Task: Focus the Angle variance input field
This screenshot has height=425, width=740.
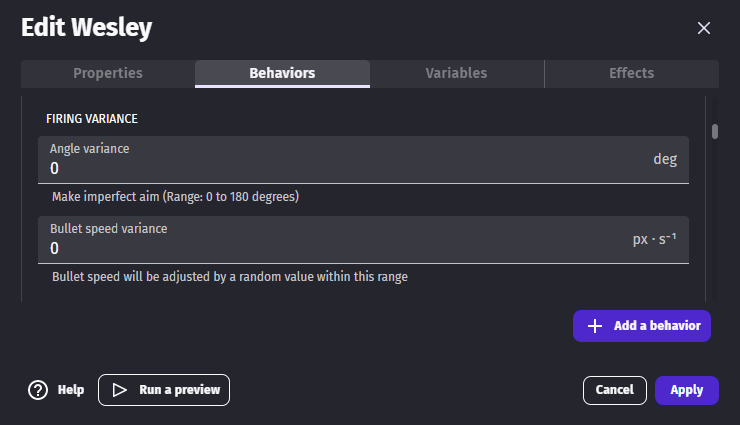Action: pyautogui.click(x=340, y=168)
